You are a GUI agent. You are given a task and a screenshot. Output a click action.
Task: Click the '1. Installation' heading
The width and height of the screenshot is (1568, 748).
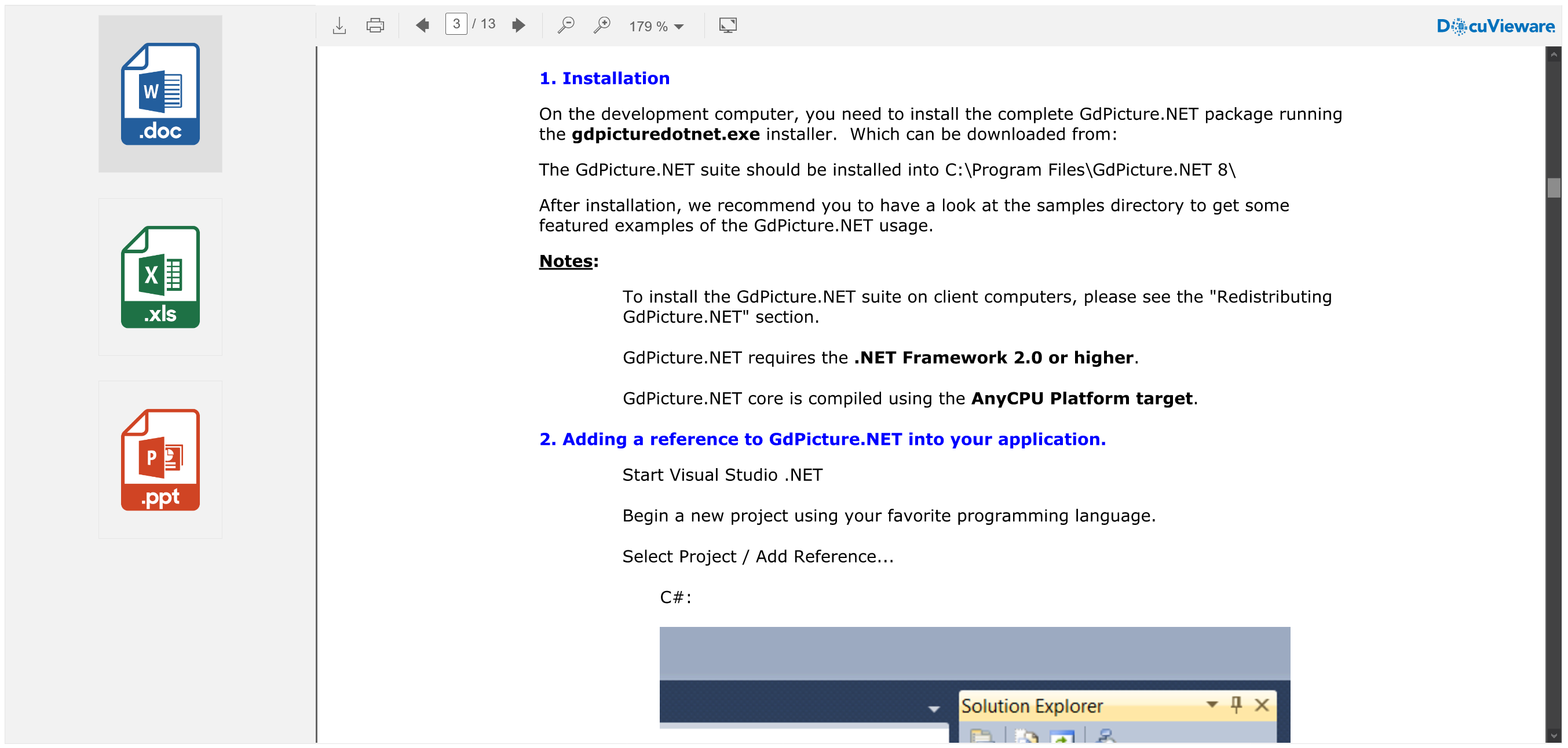tap(604, 79)
